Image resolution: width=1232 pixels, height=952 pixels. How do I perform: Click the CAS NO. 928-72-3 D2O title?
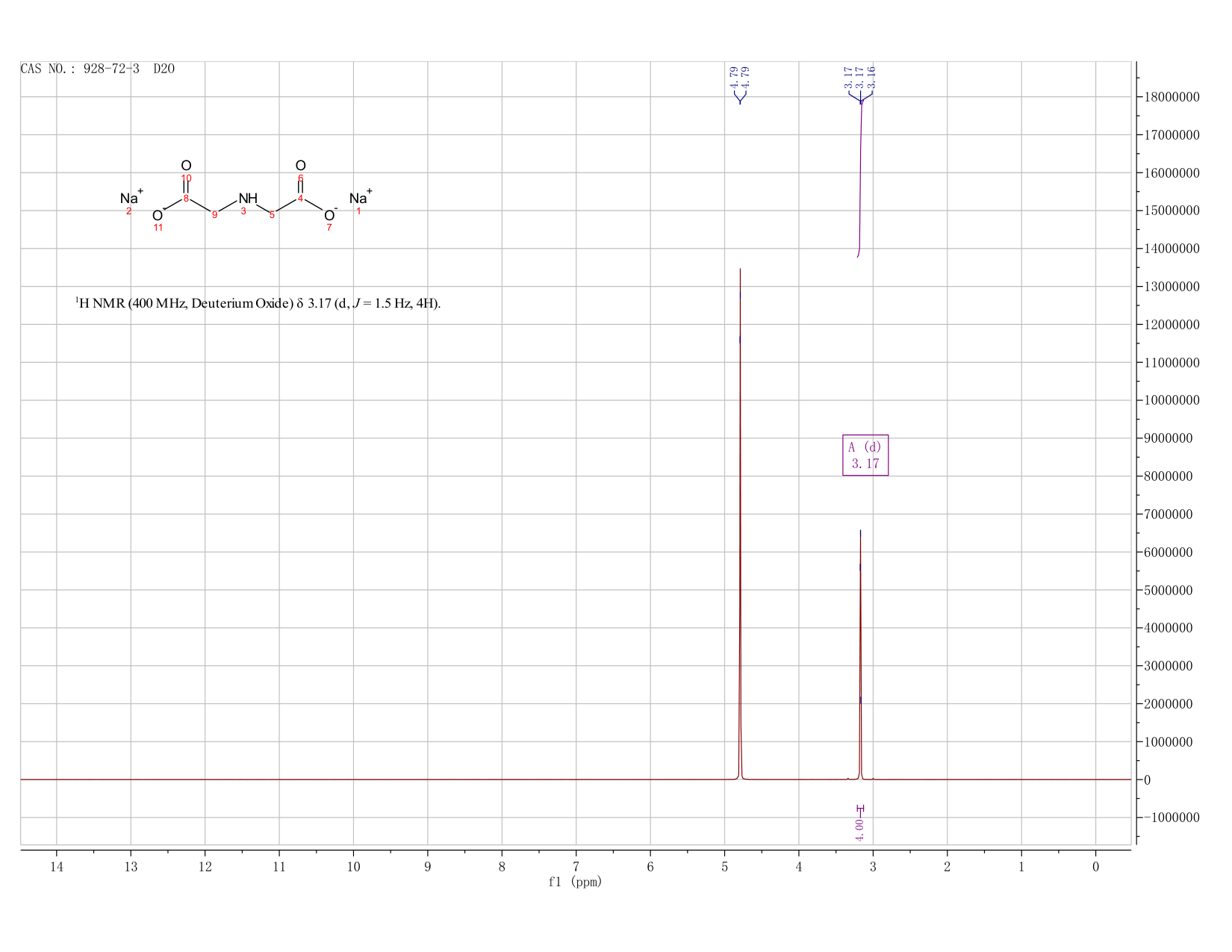tap(98, 69)
